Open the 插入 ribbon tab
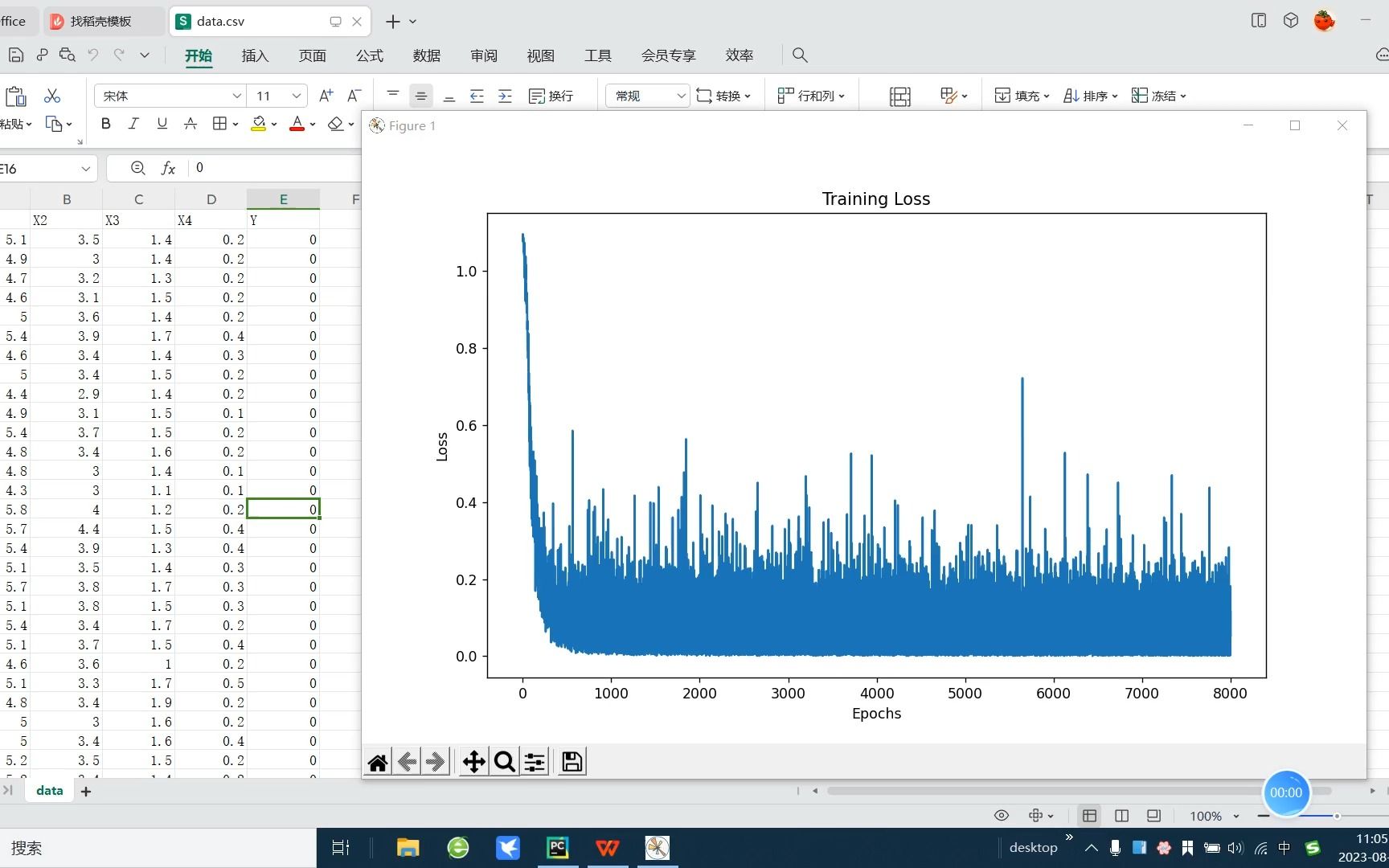Screen dimensions: 1389x868 coord(255,55)
